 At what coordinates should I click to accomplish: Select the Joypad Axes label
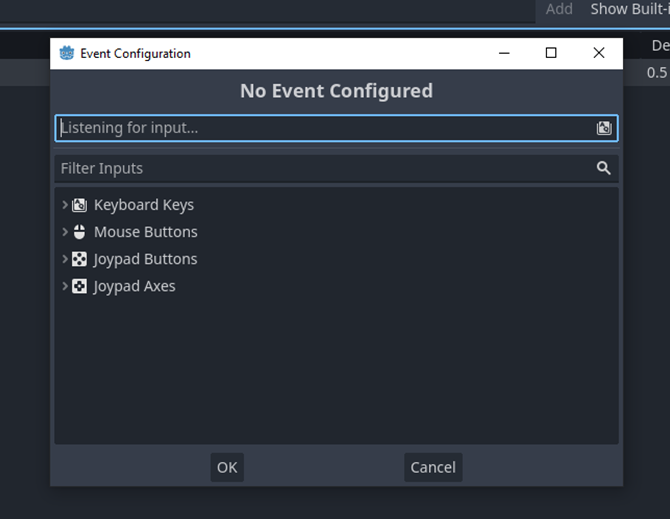[134, 286]
